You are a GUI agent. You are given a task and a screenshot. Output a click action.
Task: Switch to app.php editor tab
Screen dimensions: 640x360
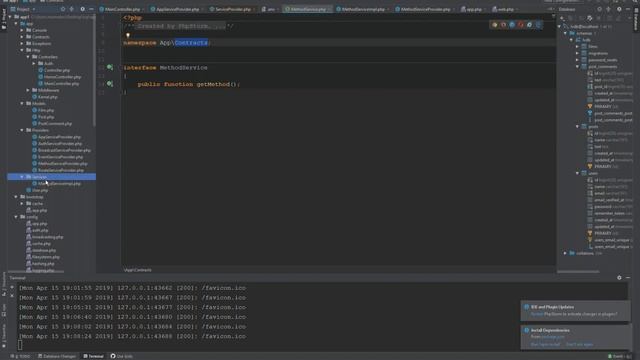coord(473,9)
